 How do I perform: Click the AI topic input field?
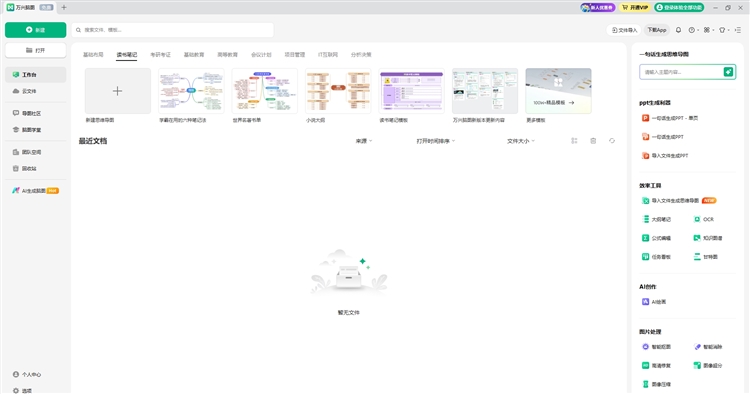pyautogui.click(x=681, y=72)
